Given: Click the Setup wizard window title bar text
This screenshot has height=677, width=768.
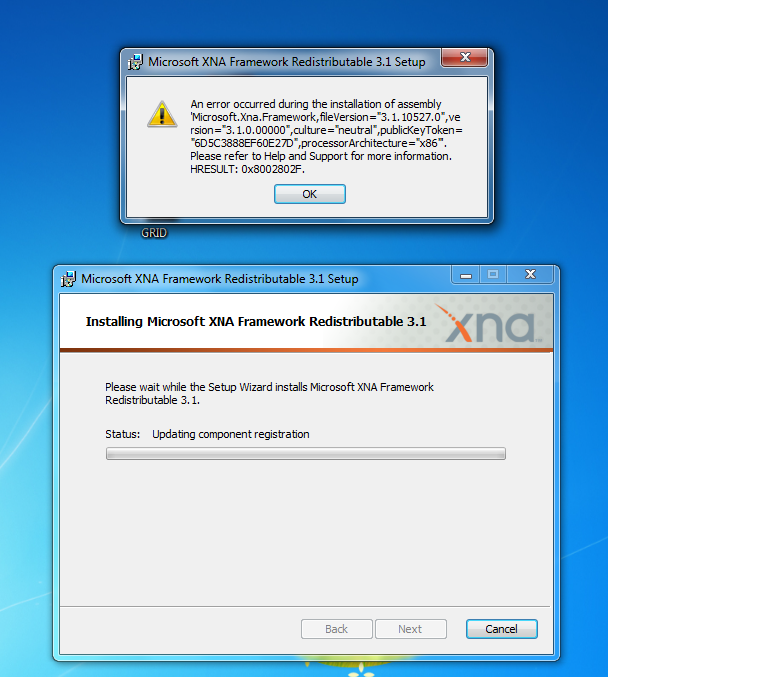Looking at the screenshot, I should click(219, 279).
